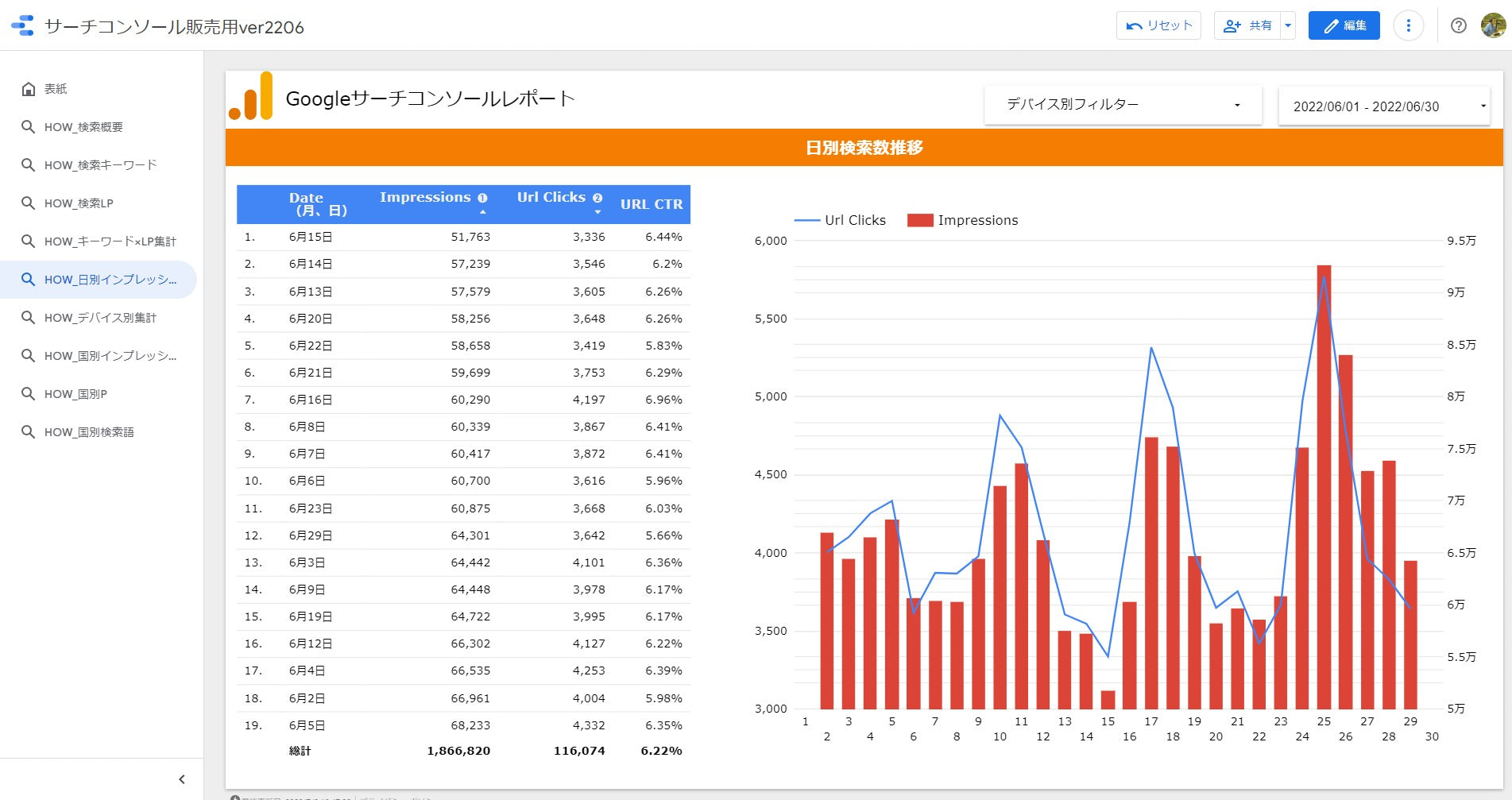The image size is (1512, 800).
Task: Select the 68,233 impressions cell
Action: (470, 725)
